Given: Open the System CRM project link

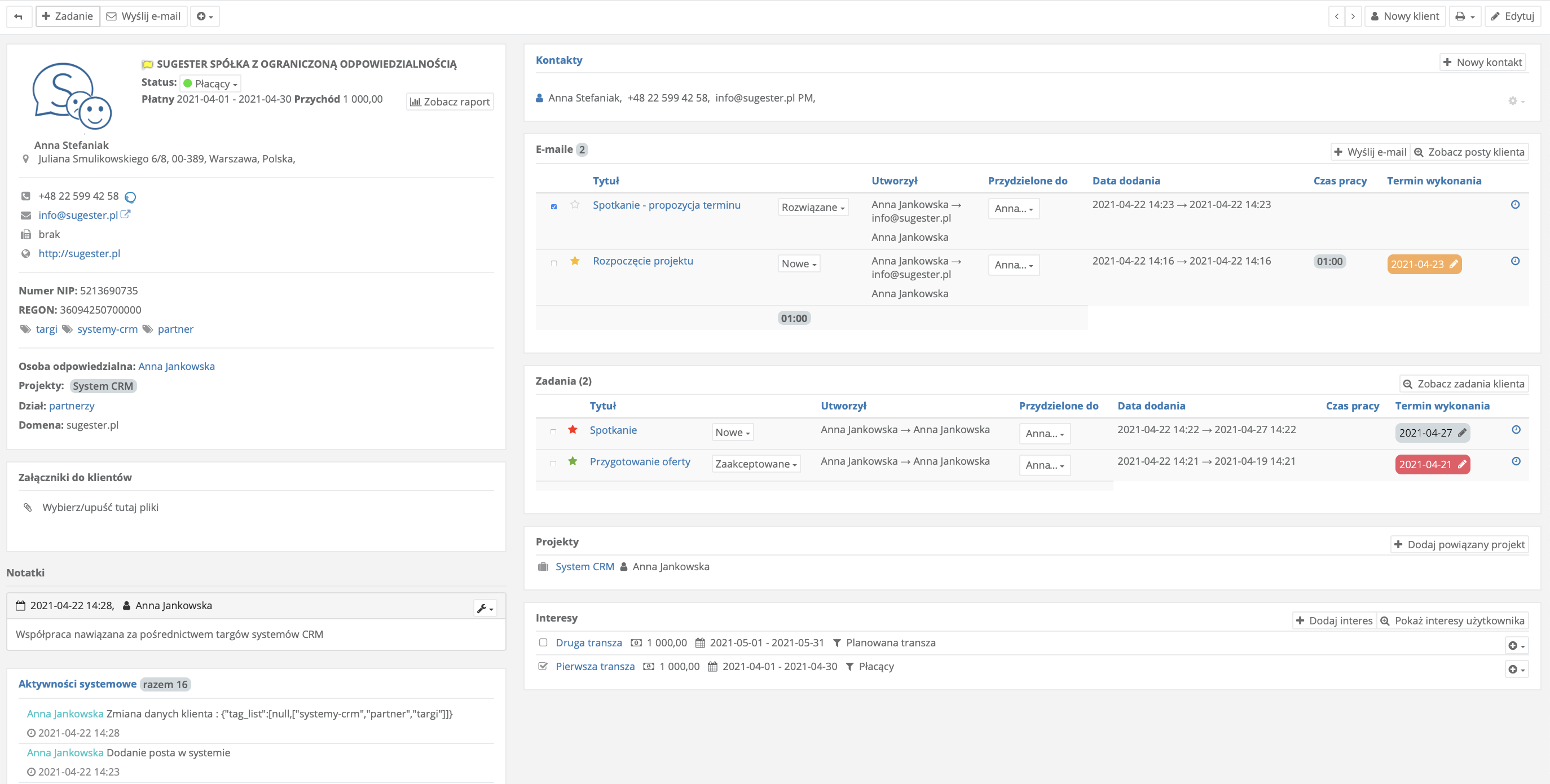Looking at the screenshot, I should [584, 567].
